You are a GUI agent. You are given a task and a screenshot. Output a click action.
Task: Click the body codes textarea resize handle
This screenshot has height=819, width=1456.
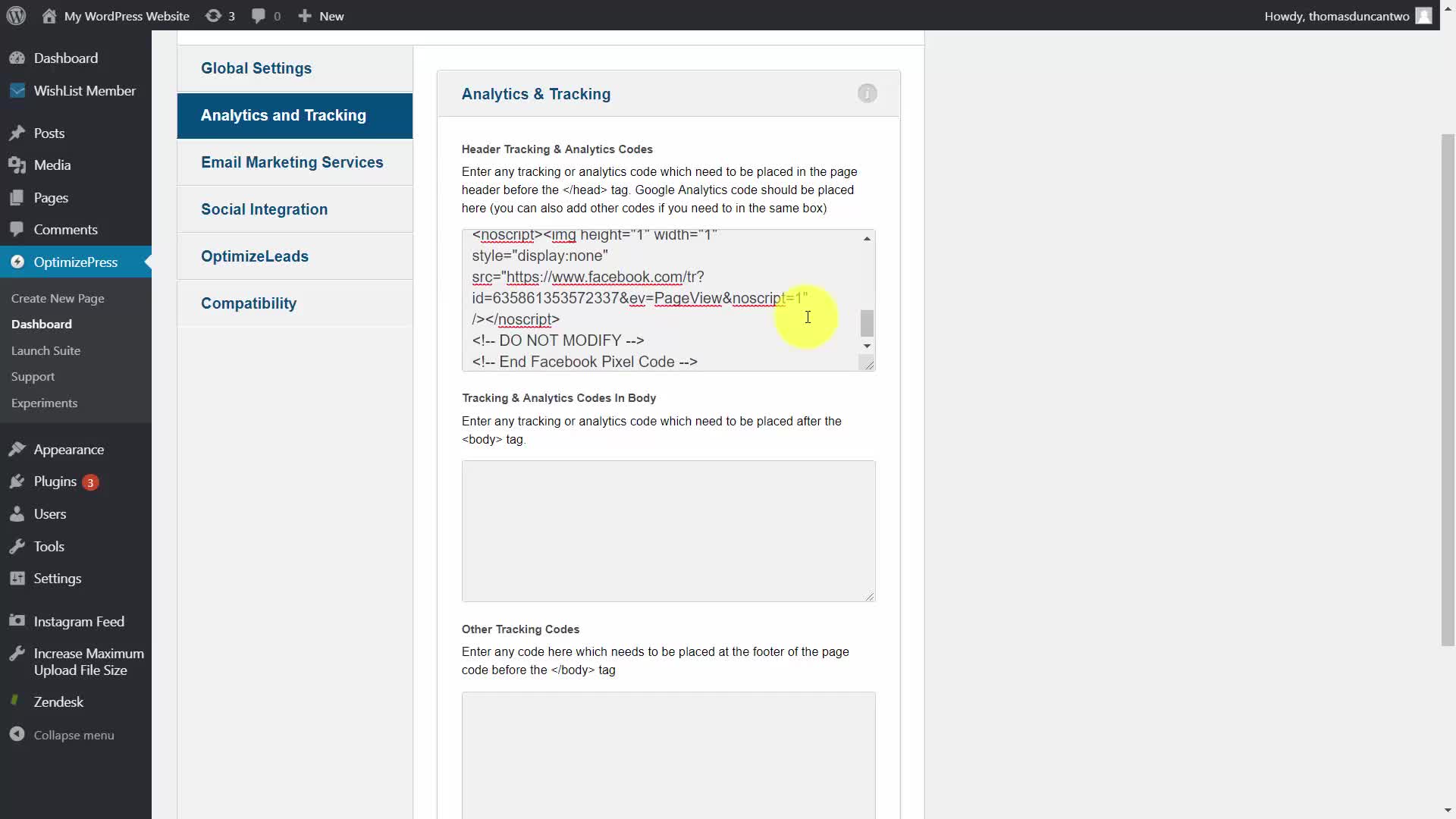tap(869, 595)
